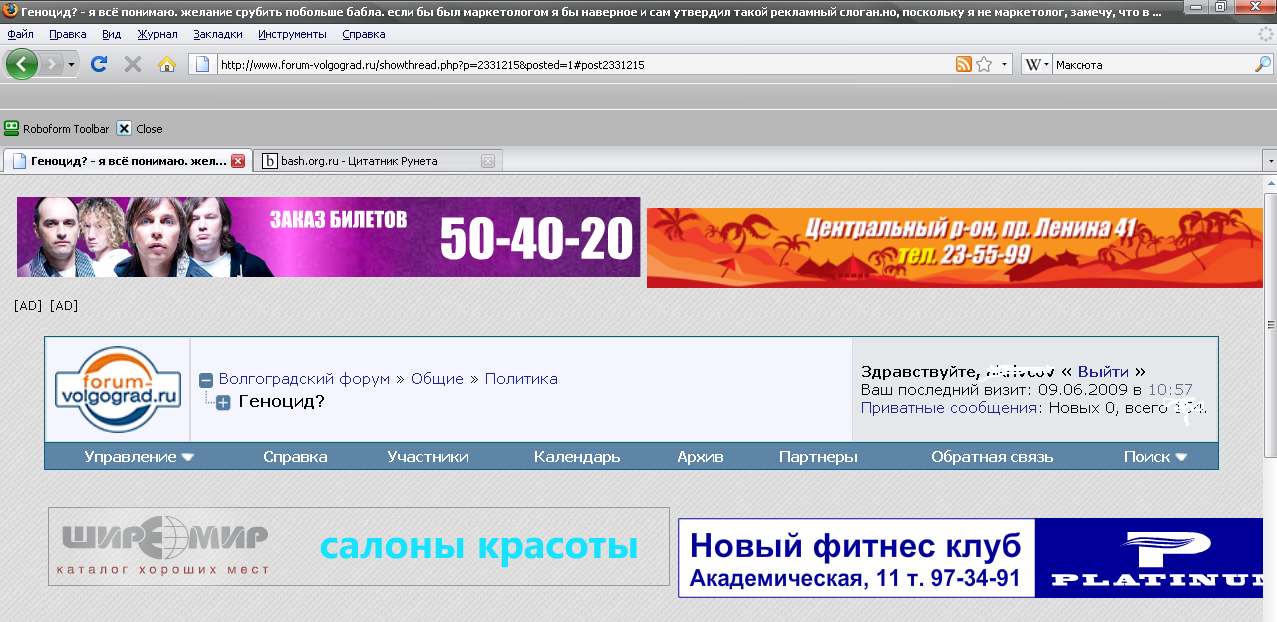Reload the page with the refresh icon
This screenshot has height=622, width=1277.
(99, 64)
